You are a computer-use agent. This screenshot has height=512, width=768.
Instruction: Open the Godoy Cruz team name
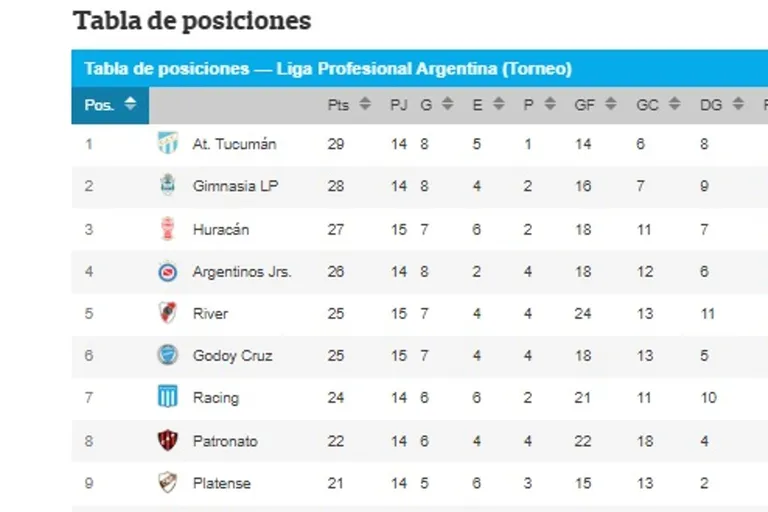tap(233, 356)
